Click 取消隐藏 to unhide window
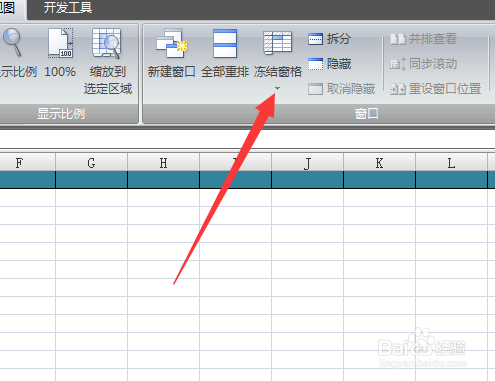Image resolution: width=495 pixels, height=381 pixels. [x=342, y=89]
